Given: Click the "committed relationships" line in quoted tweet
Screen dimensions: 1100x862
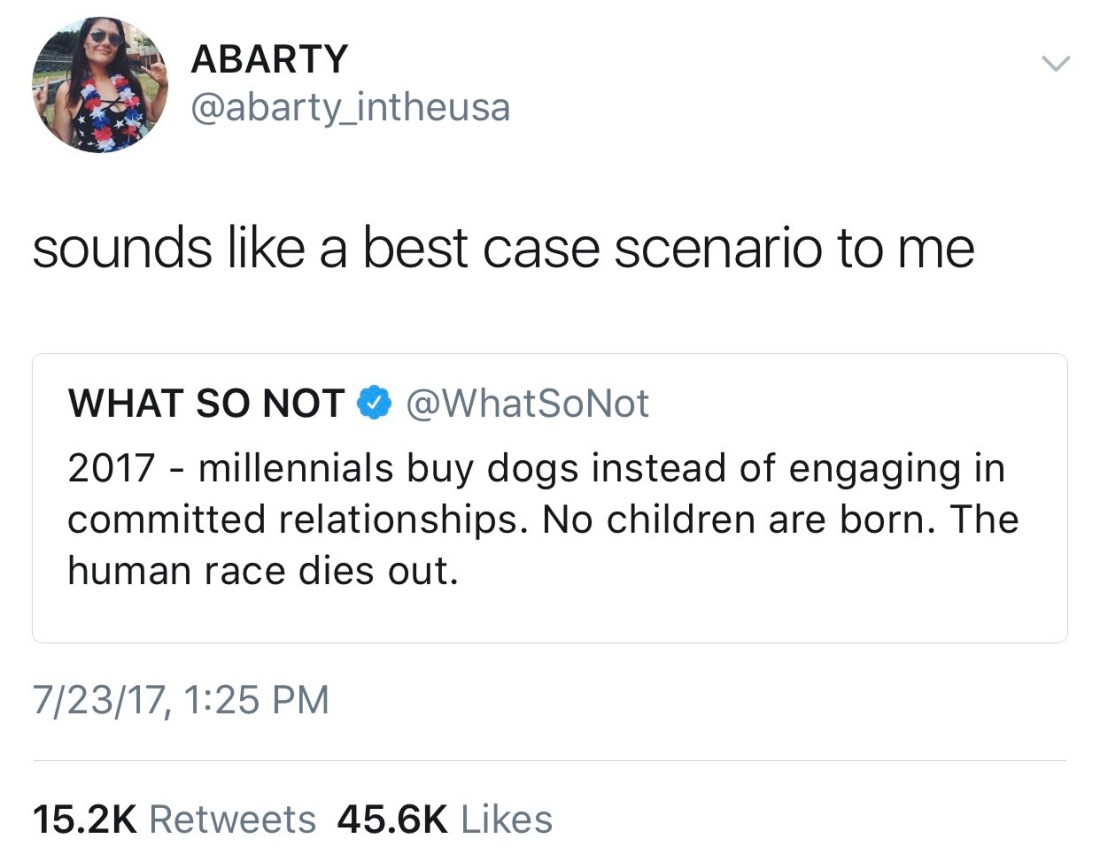Looking at the screenshot, I should pyautogui.click(x=300, y=520).
